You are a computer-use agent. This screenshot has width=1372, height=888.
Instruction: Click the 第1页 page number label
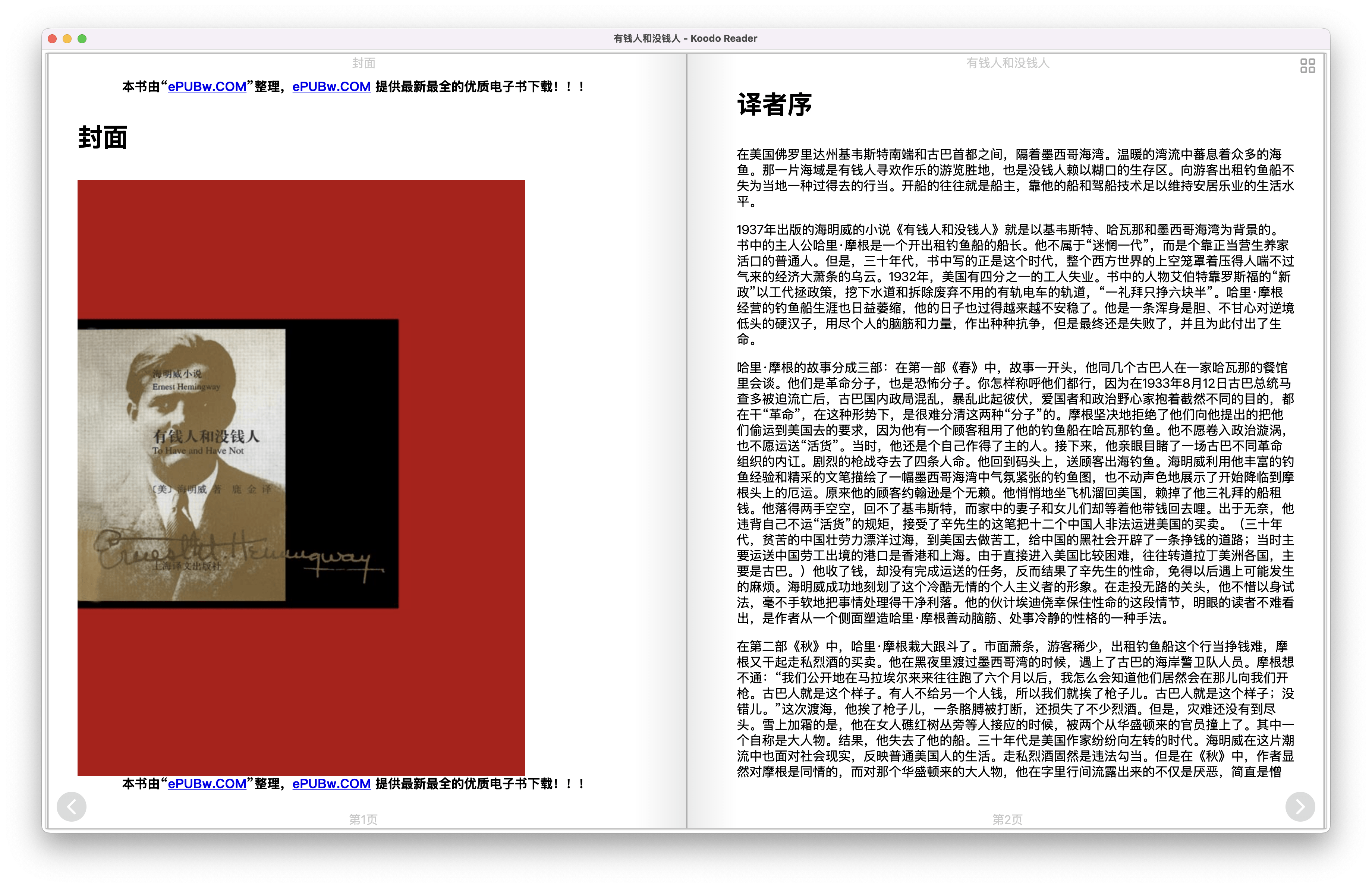point(363,819)
